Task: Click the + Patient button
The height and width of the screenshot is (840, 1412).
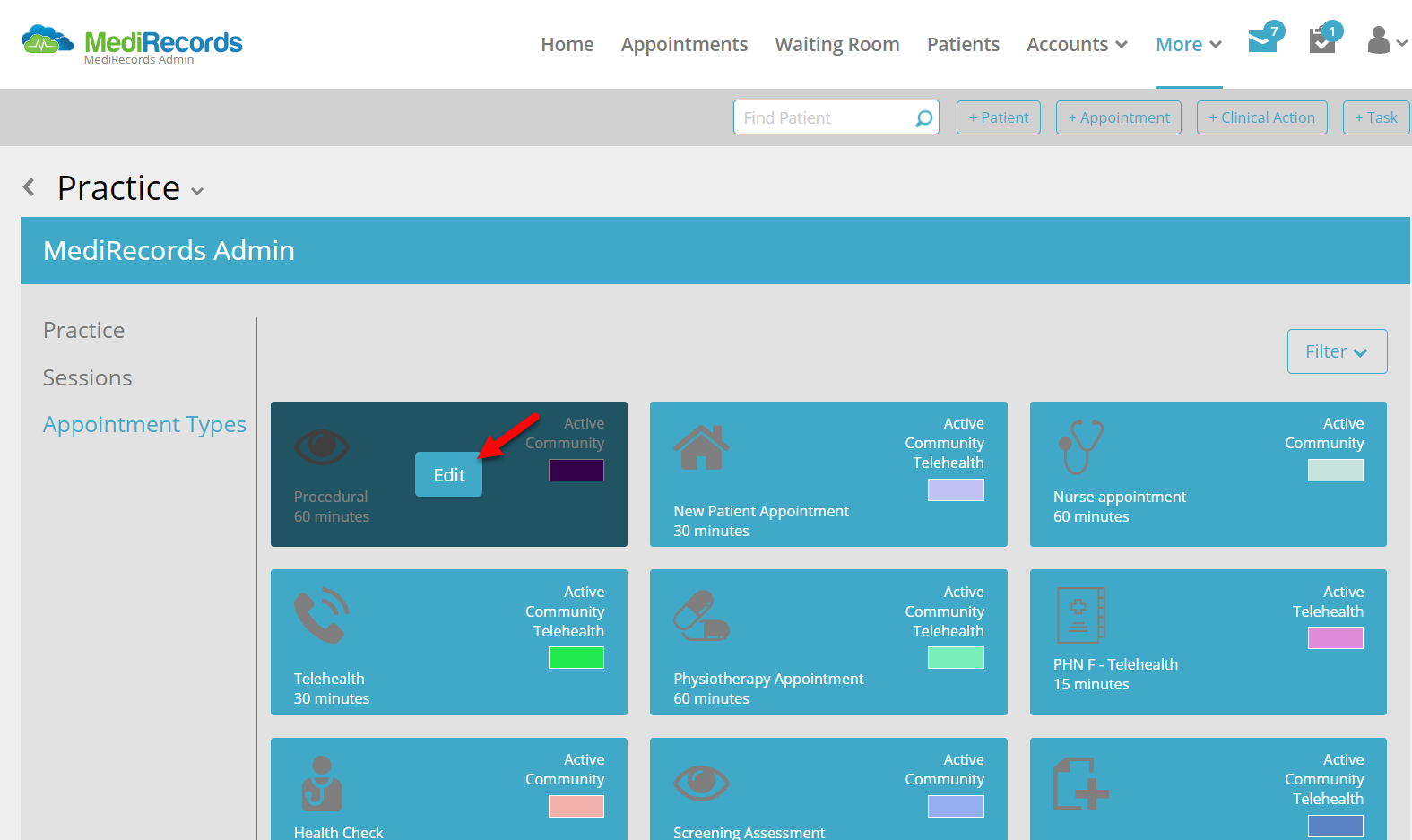Action: 999,117
